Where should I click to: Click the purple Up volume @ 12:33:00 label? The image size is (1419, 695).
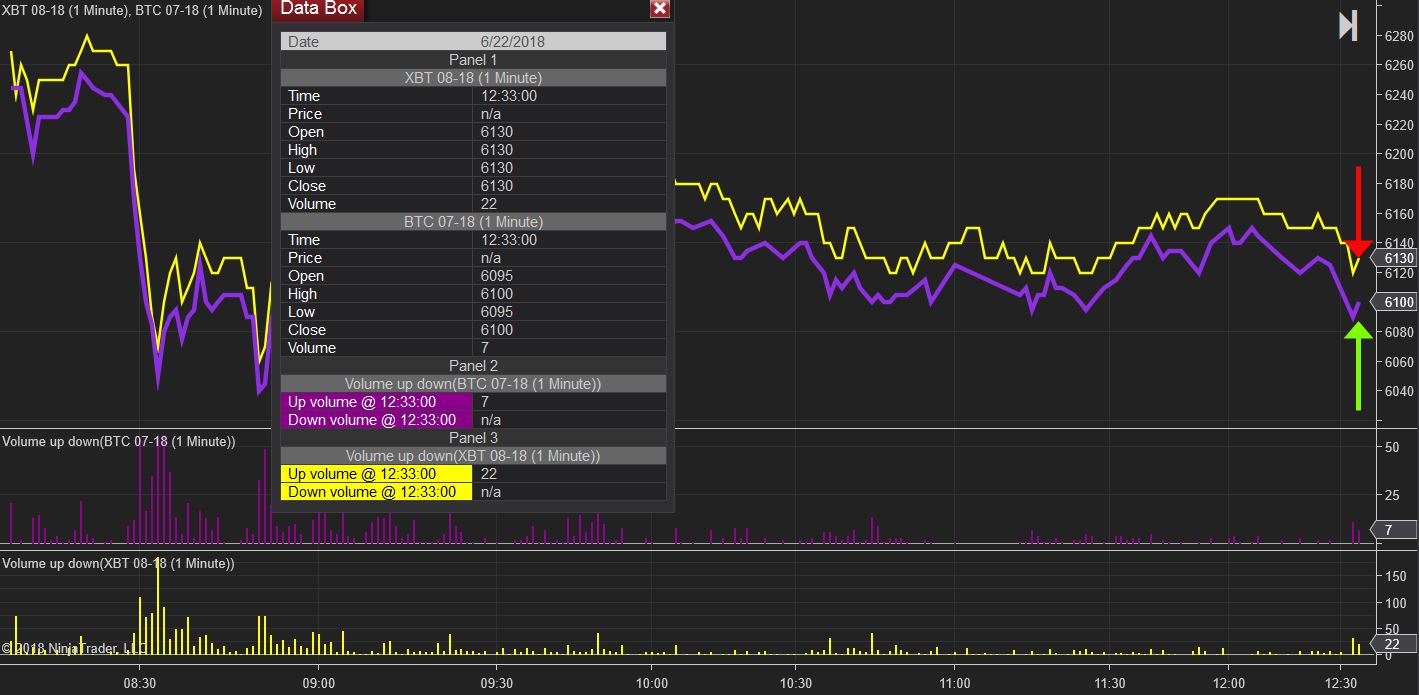tap(376, 402)
